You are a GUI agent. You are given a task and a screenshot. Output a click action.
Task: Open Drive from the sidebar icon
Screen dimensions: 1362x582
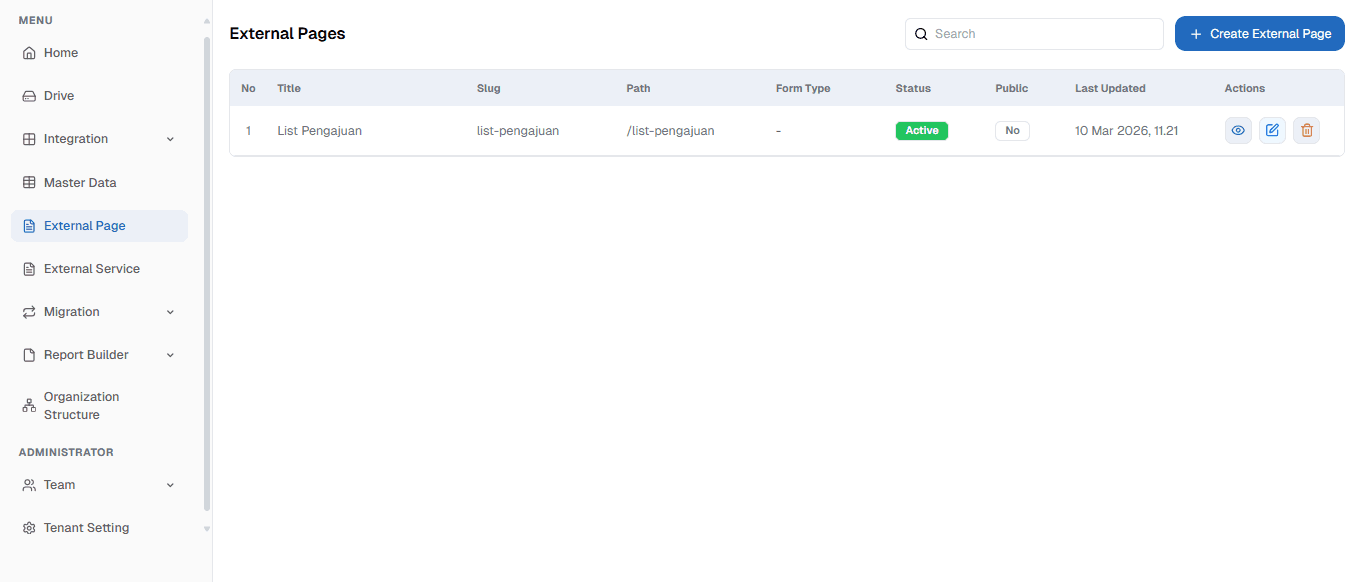pyautogui.click(x=29, y=95)
